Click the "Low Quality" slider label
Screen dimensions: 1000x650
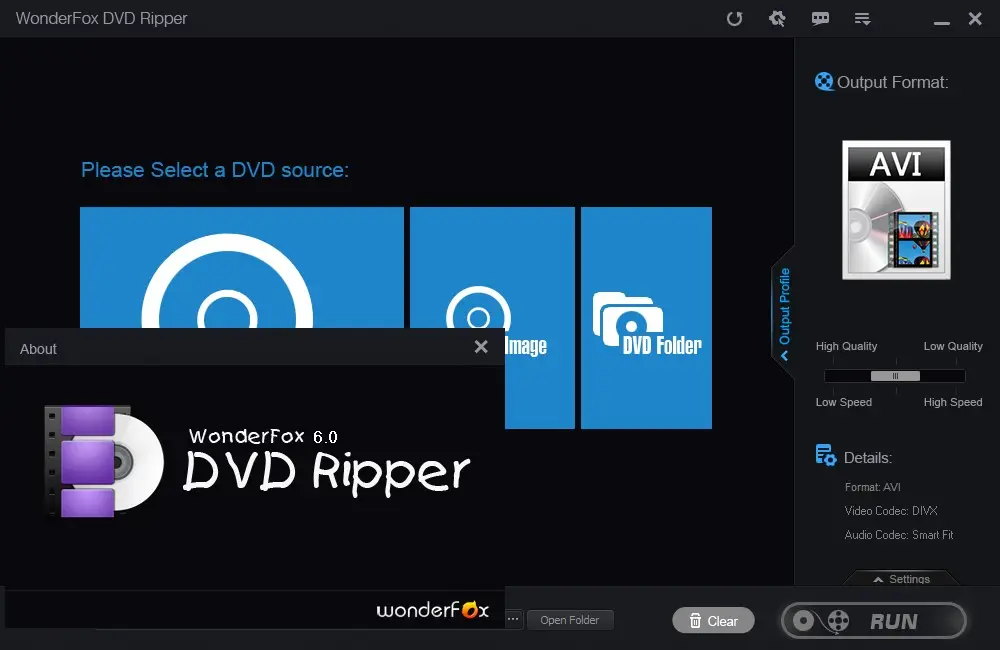pos(953,346)
